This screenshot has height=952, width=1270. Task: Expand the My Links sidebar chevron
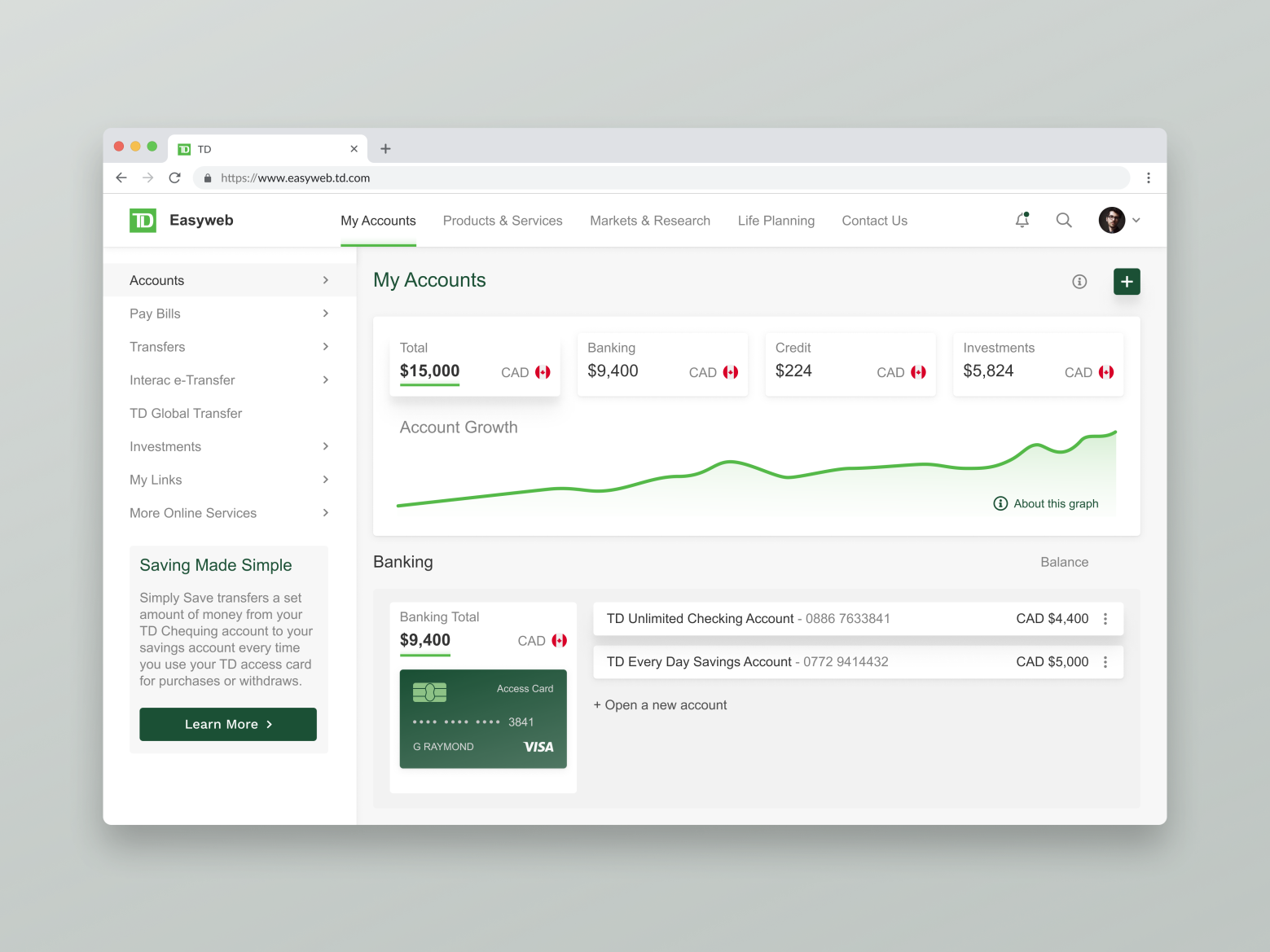coord(326,480)
